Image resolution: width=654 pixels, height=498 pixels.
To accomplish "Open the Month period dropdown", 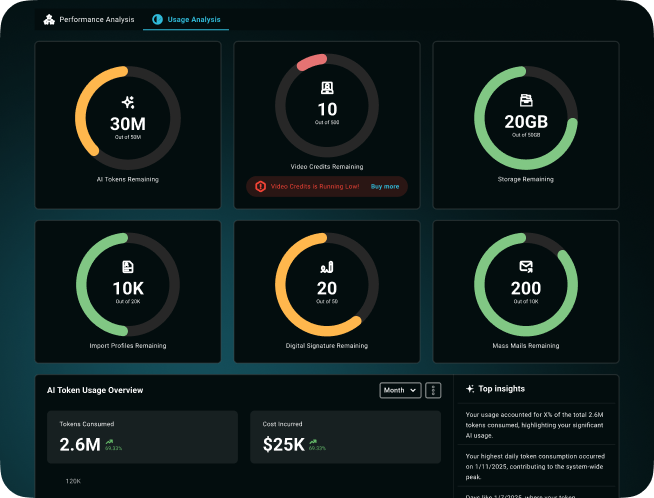I will [x=400, y=390].
